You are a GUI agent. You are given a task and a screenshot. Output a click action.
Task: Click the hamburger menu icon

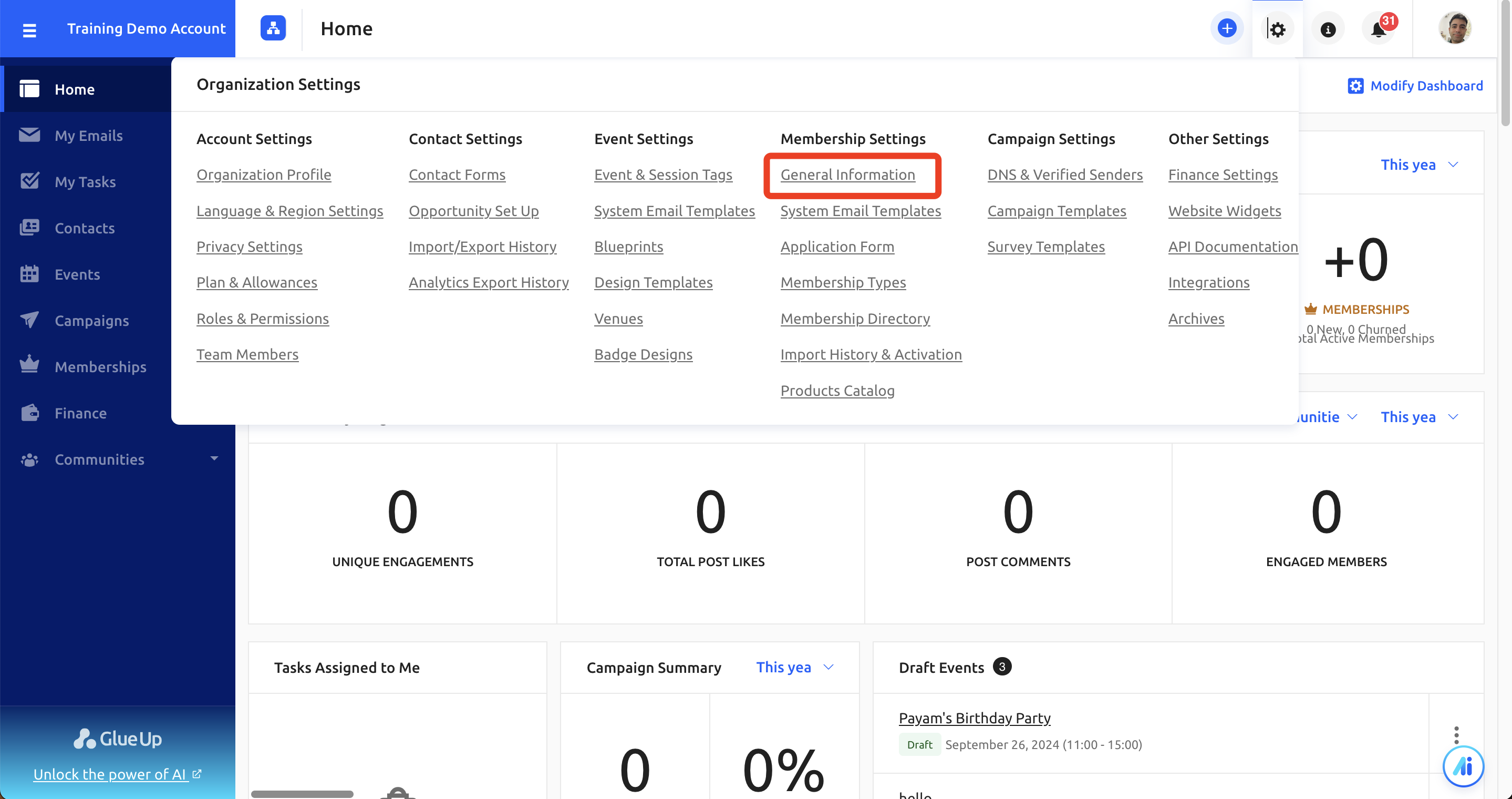(29, 29)
